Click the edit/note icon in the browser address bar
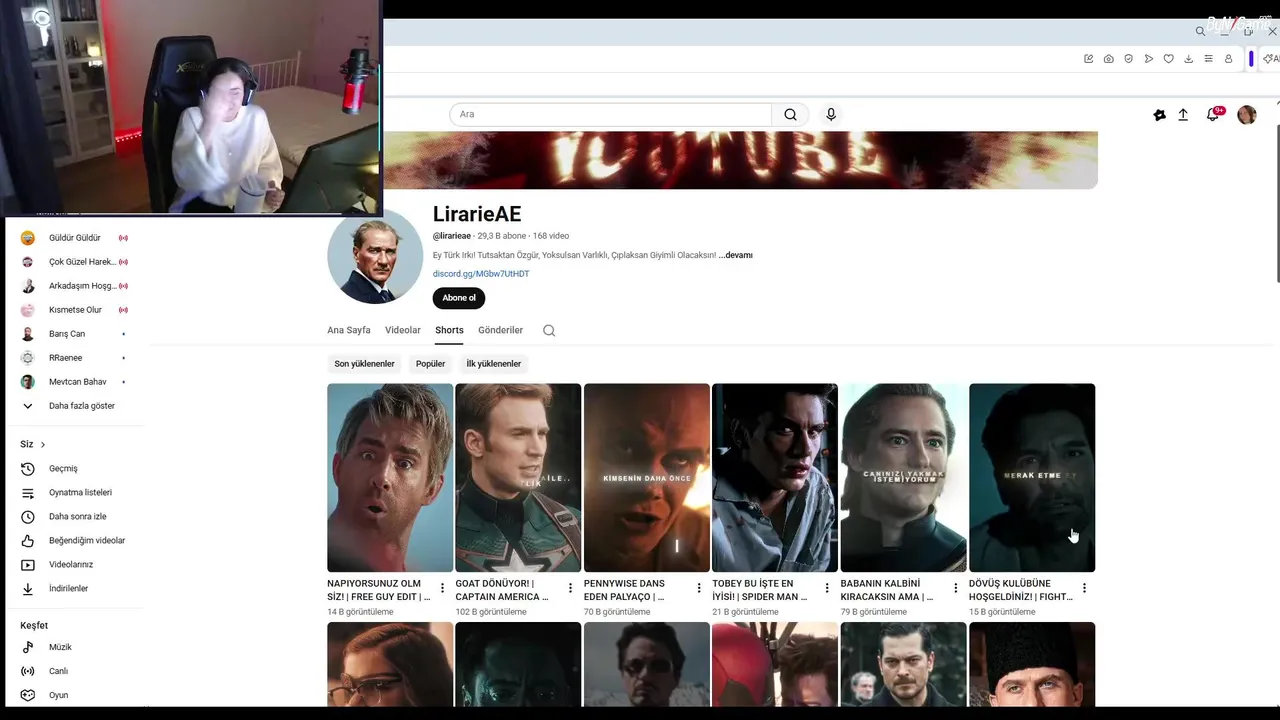1280x720 pixels. coord(1089,59)
